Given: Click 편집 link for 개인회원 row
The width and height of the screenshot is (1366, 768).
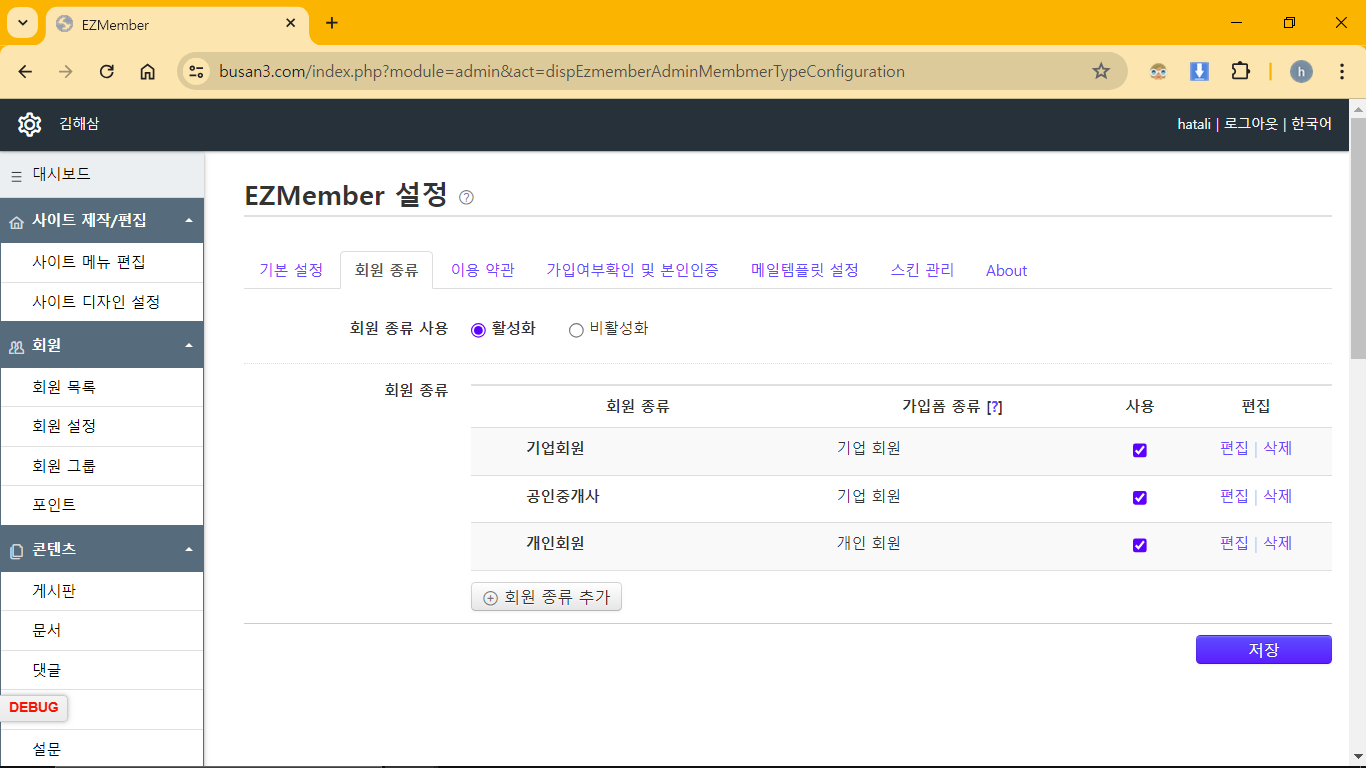Looking at the screenshot, I should [x=1234, y=543].
